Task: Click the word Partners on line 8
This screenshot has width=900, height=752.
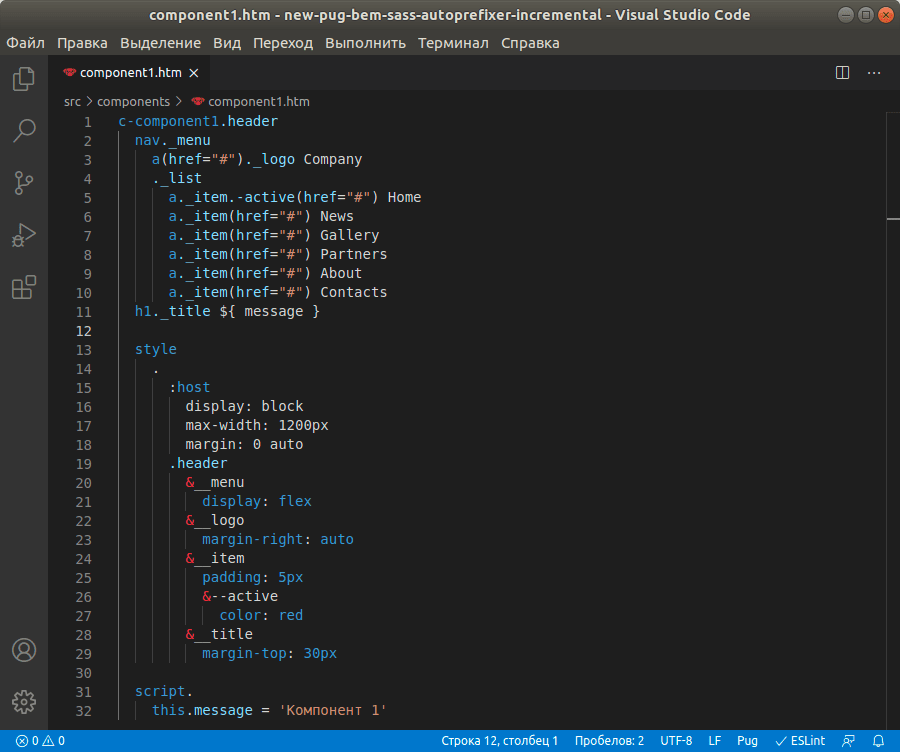Action: pos(354,254)
